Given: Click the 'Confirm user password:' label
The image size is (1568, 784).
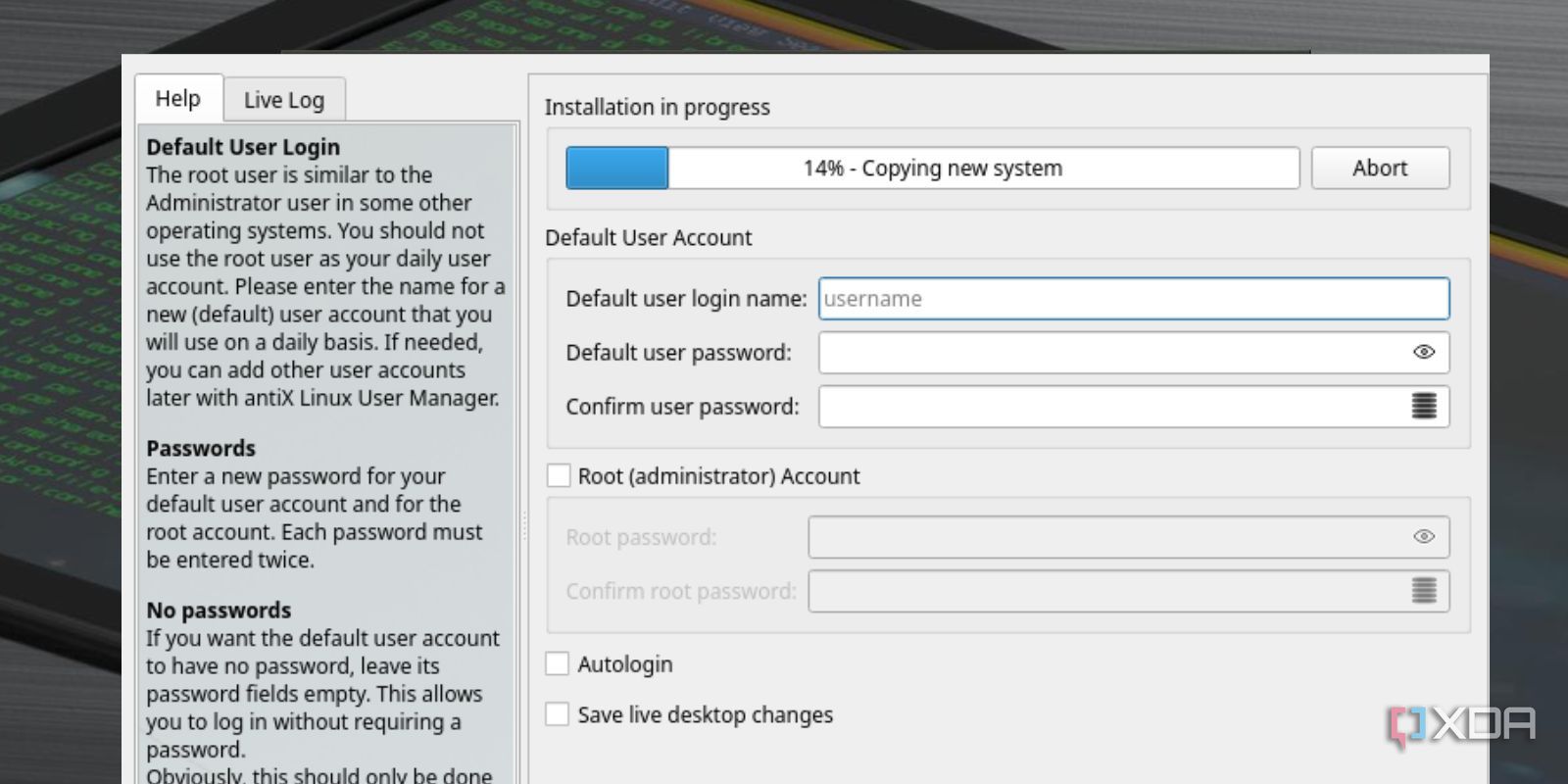Looking at the screenshot, I should tap(682, 407).
